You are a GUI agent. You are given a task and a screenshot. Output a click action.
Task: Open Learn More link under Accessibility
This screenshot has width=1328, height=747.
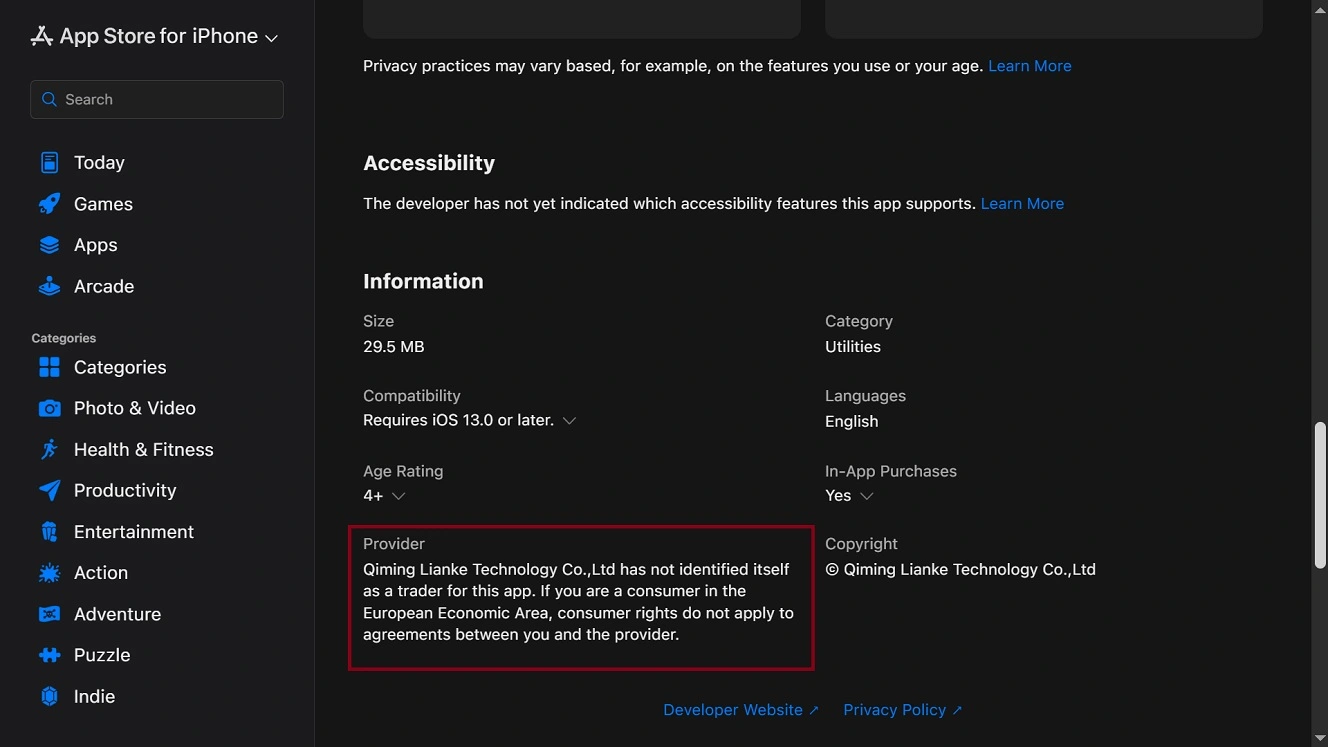point(1022,204)
